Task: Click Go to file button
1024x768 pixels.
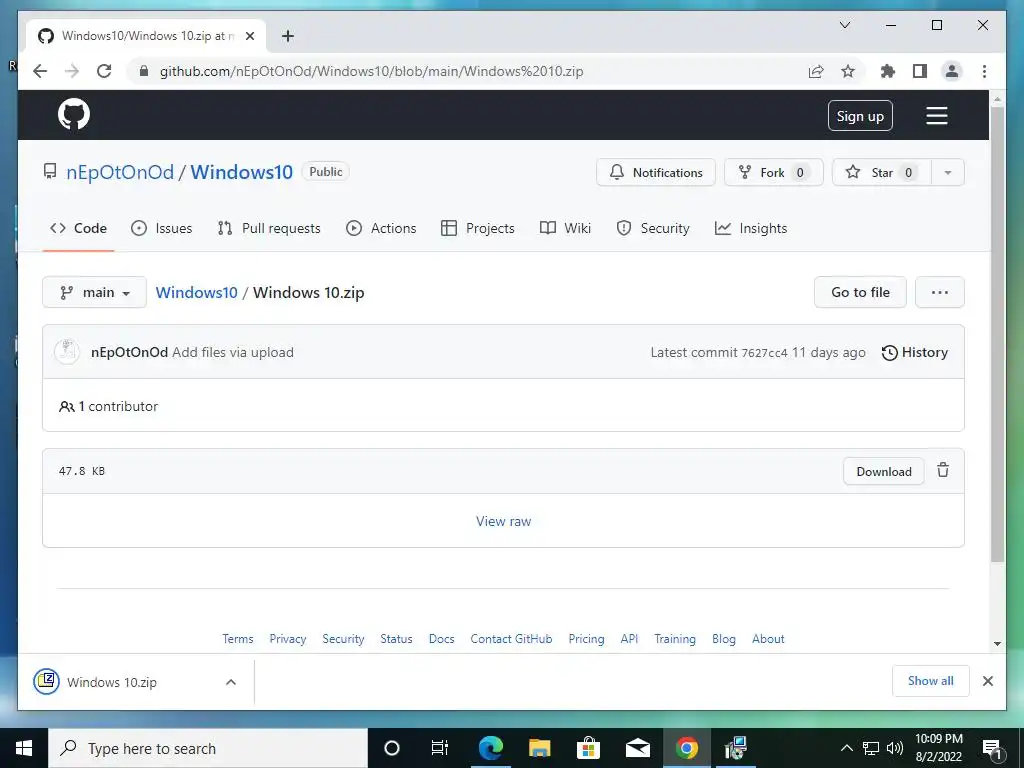Action: click(x=860, y=292)
